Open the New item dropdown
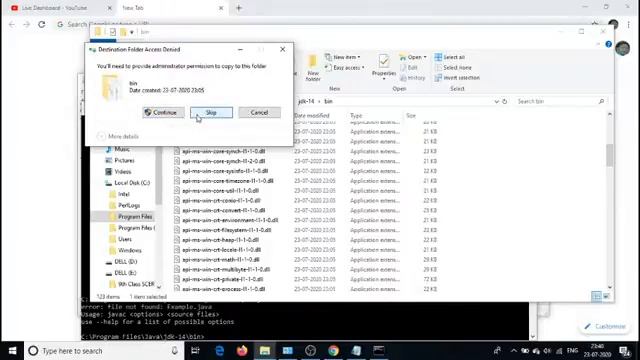Viewport: 640px width, 360px height. coord(343,57)
